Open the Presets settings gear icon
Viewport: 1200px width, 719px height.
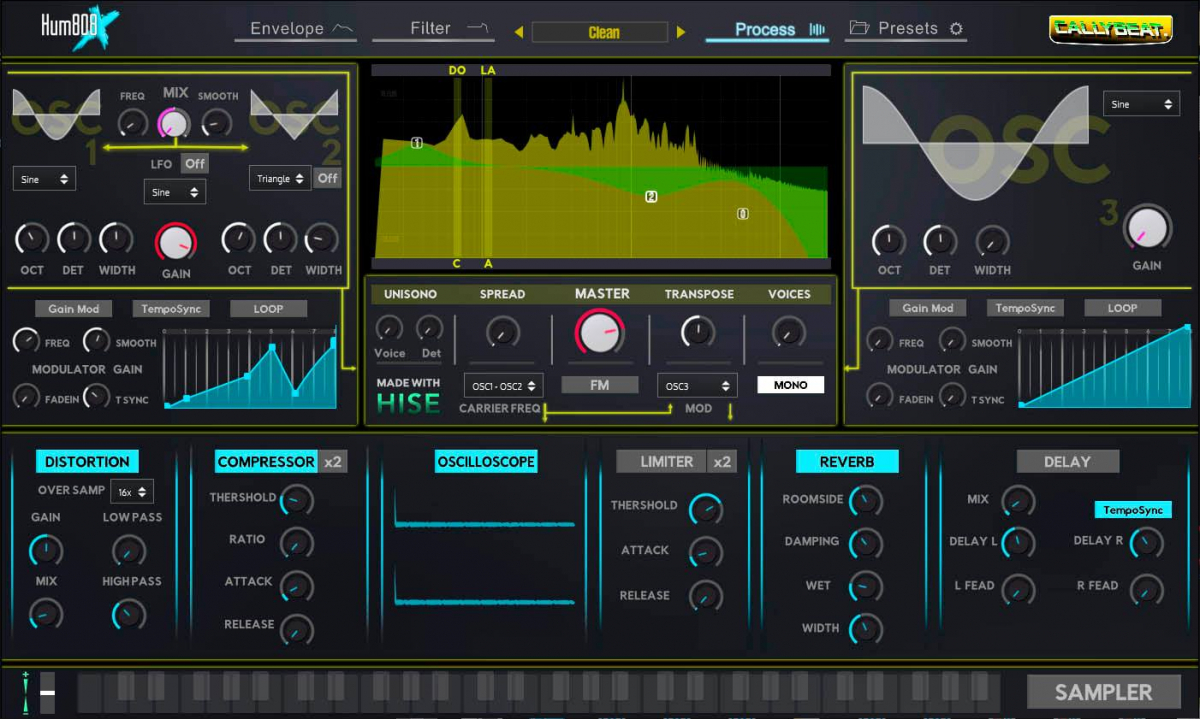click(x=956, y=29)
